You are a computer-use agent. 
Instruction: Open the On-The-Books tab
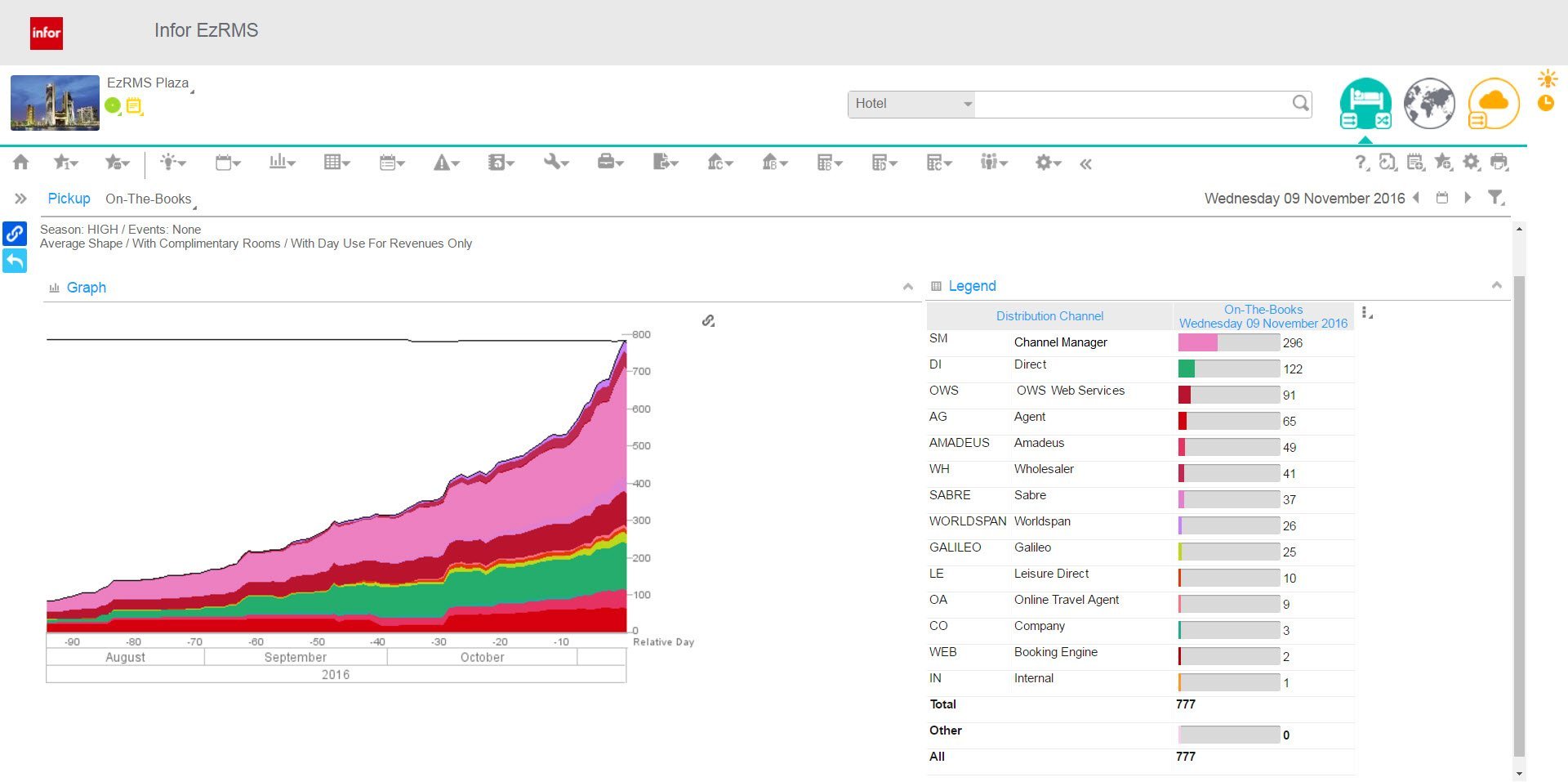pos(149,199)
